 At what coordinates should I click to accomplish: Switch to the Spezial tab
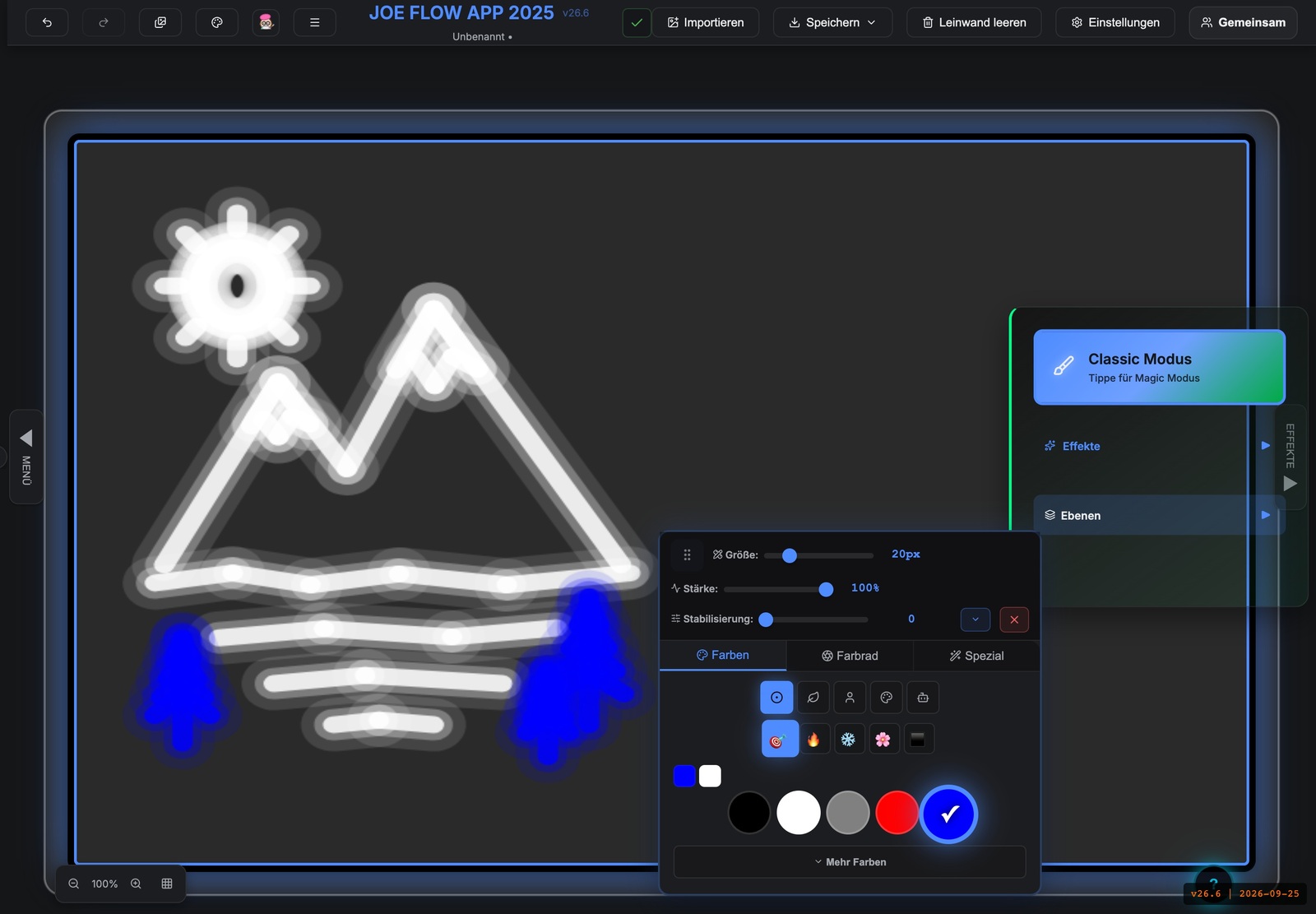pyautogui.click(x=976, y=656)
